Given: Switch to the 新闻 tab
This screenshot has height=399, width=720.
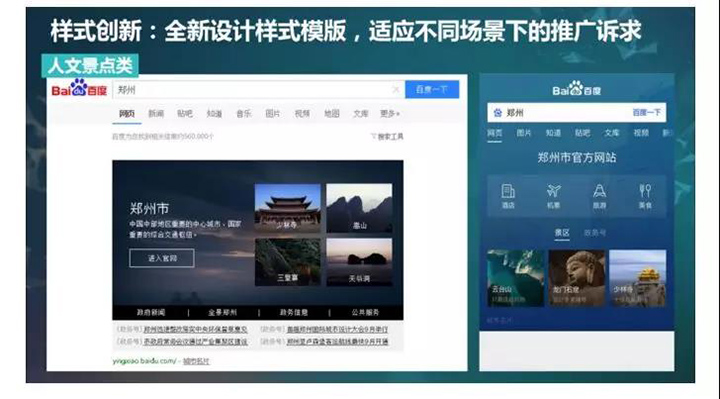Looking at the screenshot, I should coord(156,113).
